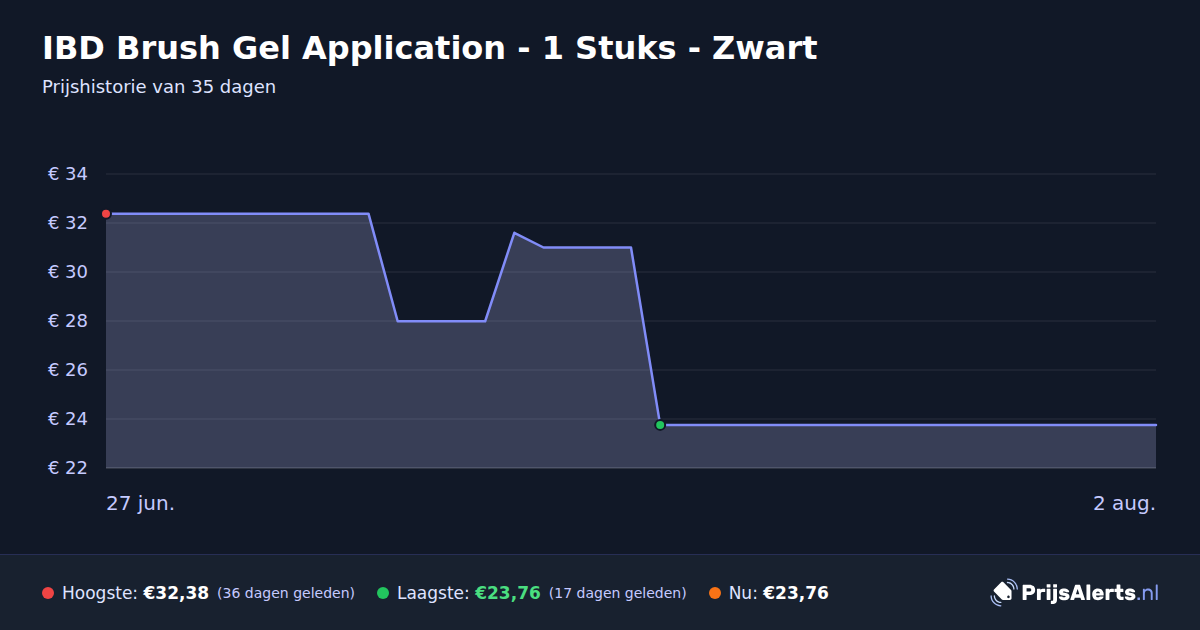Screen dimensions: 1200x630
Task: Click the '€ 32' axis label
Action: click(x=68, y=223)
